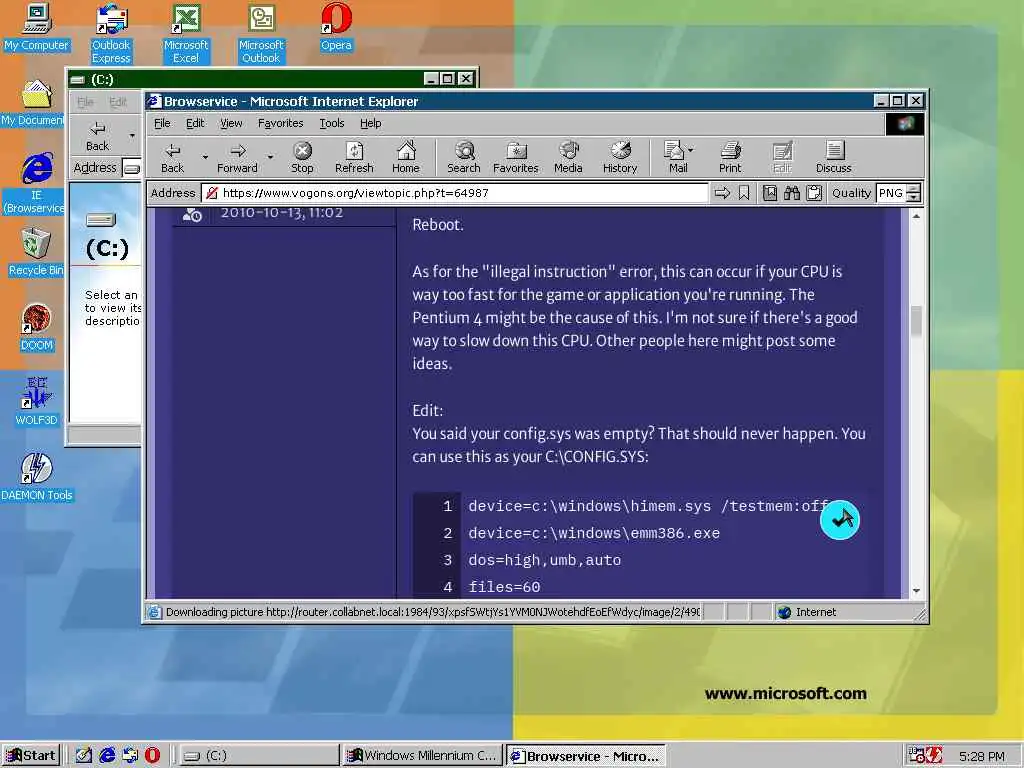Click the vertical scrollbar thumb
The width and height of the screenshot is (1024, 768).
[x=916, y=321]
